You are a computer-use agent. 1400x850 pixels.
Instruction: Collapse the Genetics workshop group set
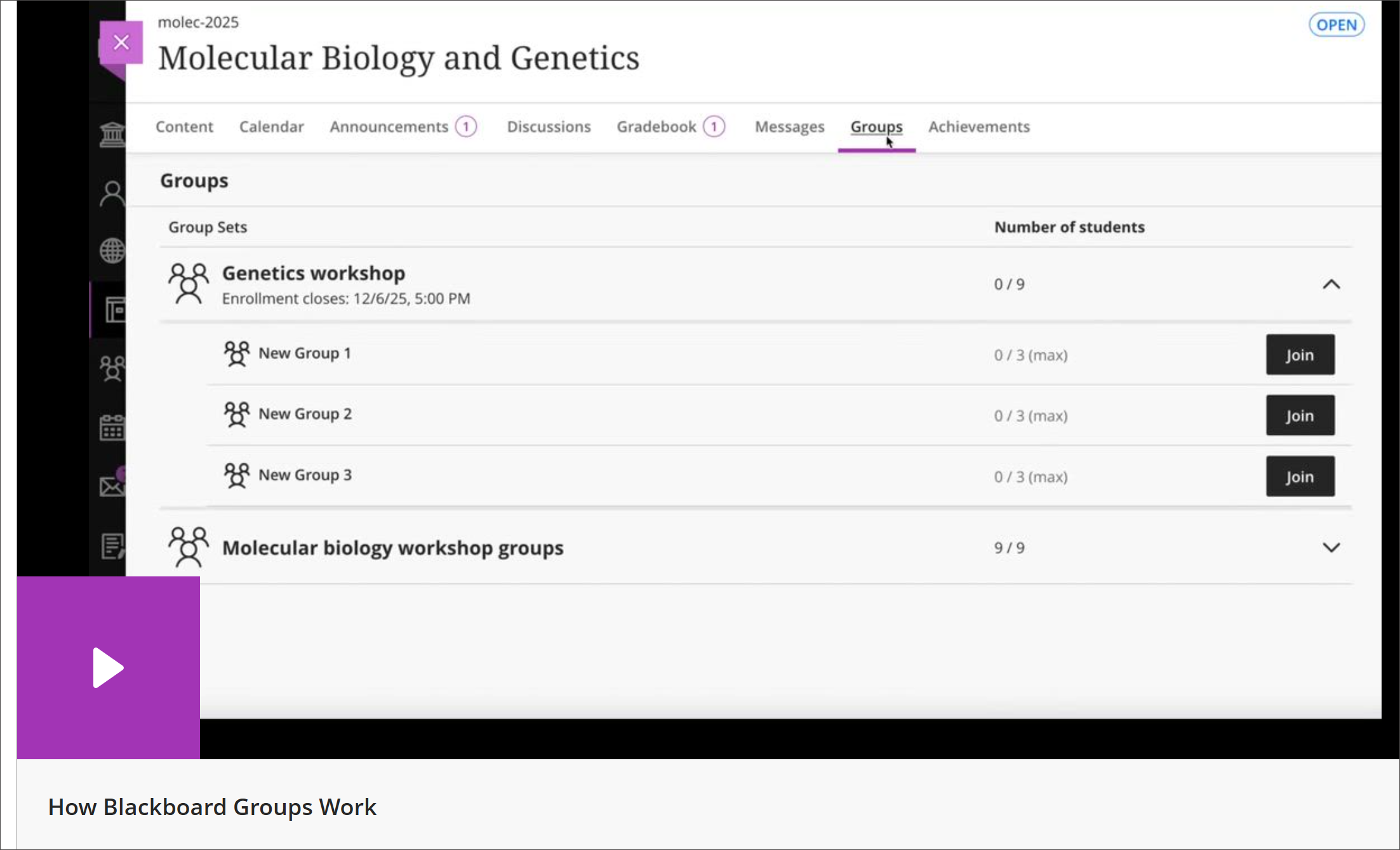(x=1332, y=284)
